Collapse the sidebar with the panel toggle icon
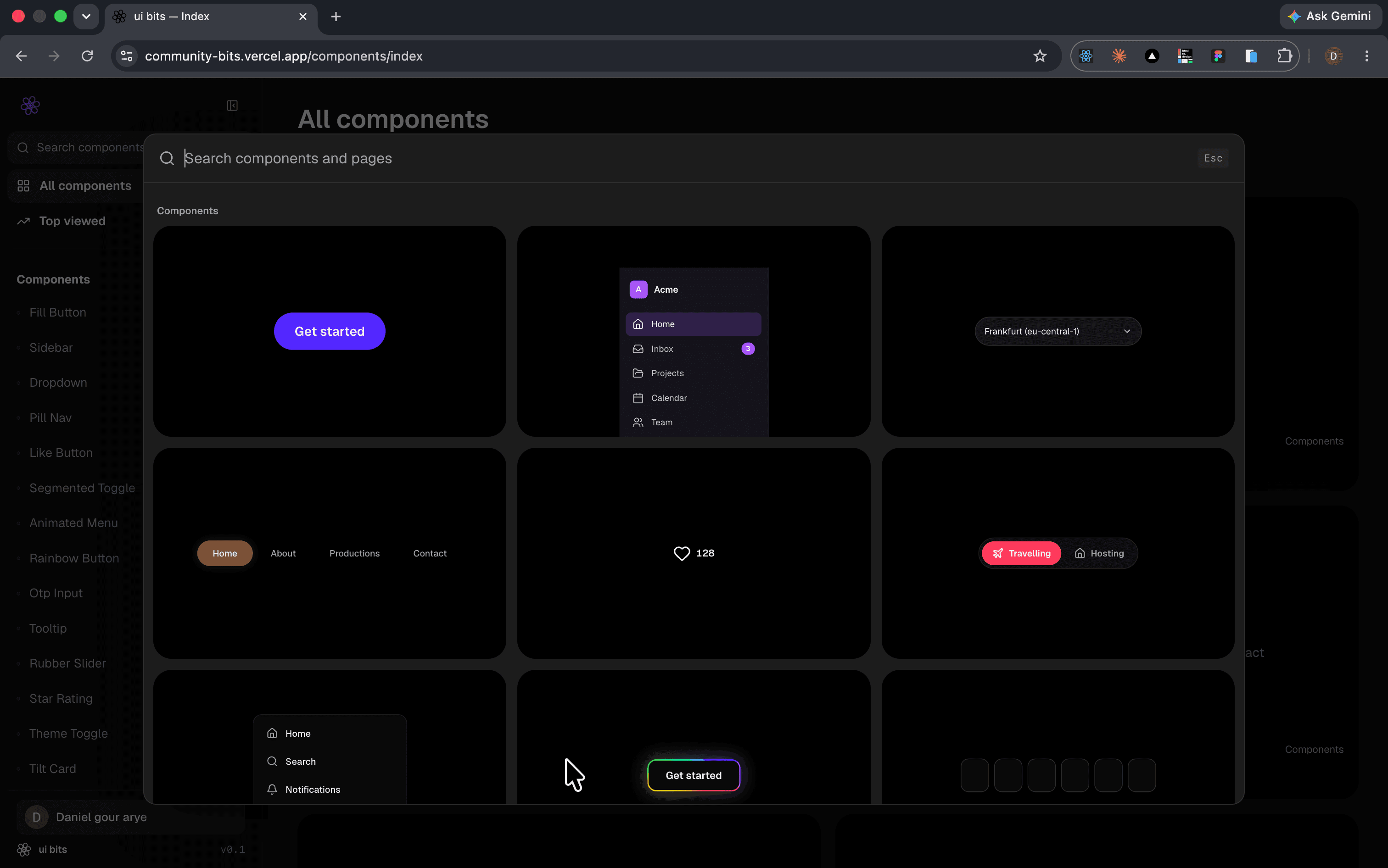1388x868 pixels. point(232,105)
